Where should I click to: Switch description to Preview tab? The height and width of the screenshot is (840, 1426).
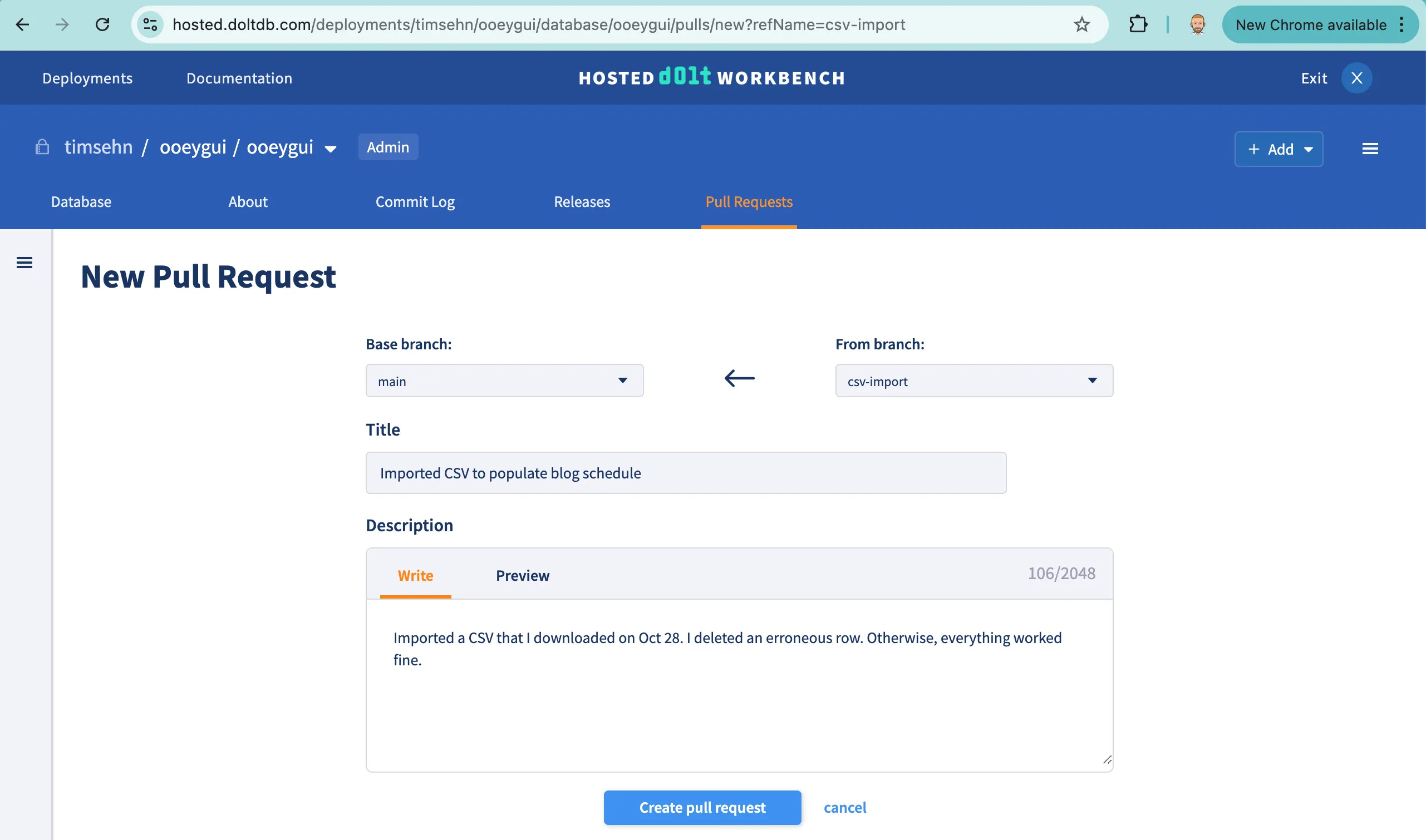[522, 575]
